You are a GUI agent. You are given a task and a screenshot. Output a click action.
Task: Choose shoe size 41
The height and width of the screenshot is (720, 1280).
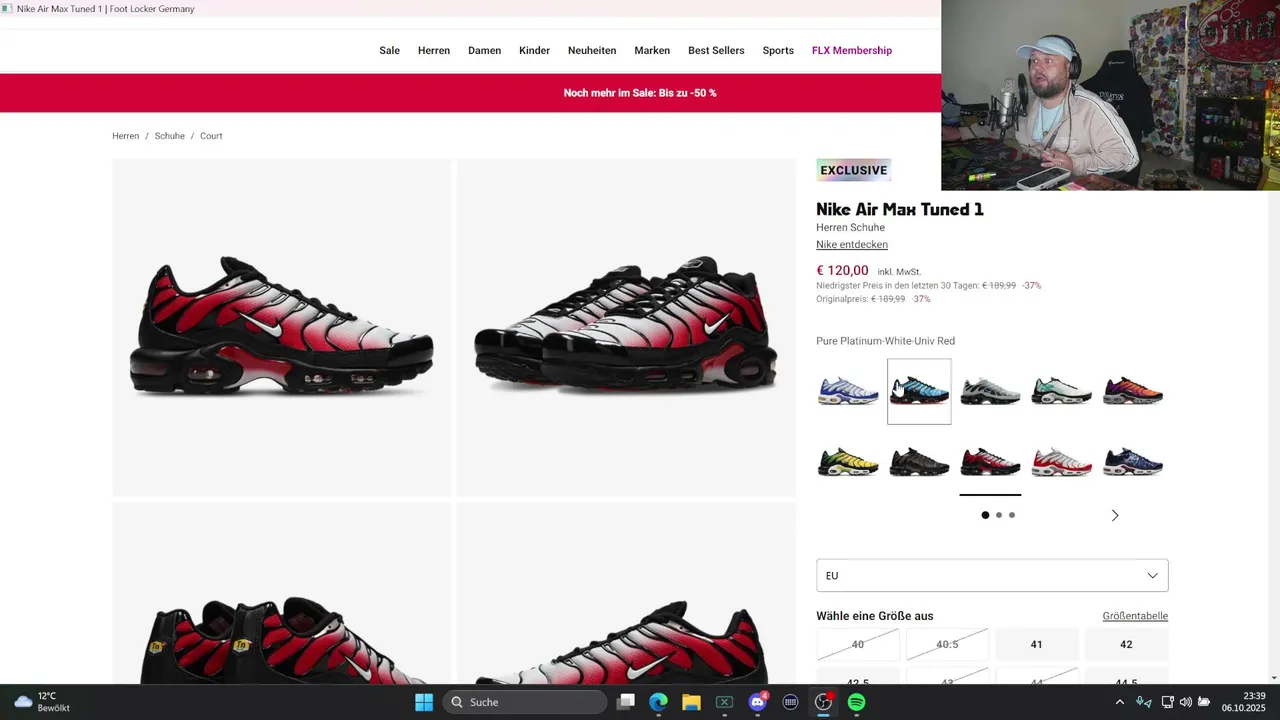[x=1036, y=645]
